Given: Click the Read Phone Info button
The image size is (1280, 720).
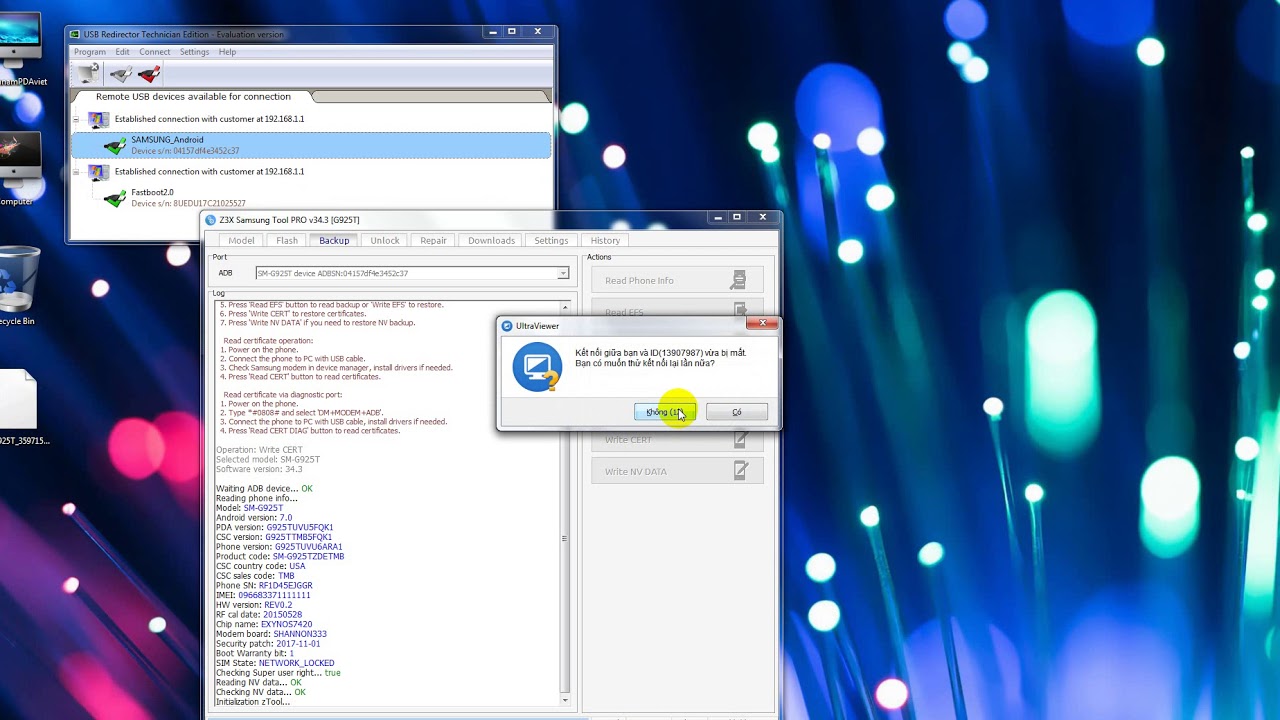Looking at the screenshot, I should coord(677,280).
